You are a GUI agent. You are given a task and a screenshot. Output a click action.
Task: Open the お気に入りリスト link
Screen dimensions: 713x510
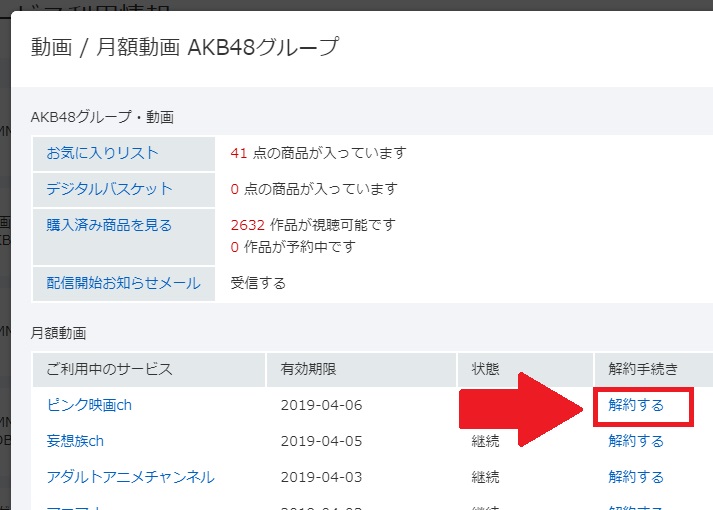[x=102, y=153]
